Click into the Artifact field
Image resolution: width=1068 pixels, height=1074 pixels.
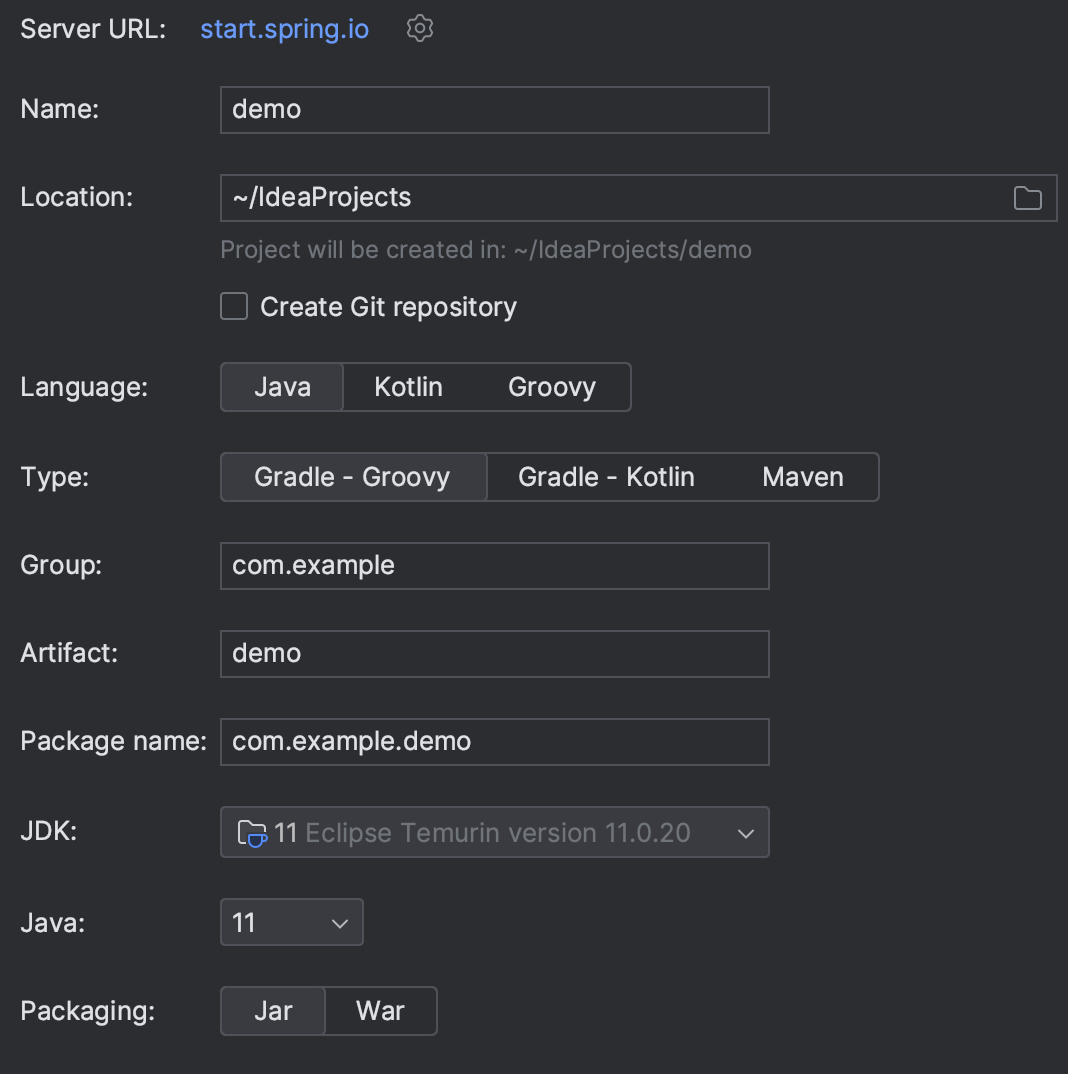(x=495, y=653)
